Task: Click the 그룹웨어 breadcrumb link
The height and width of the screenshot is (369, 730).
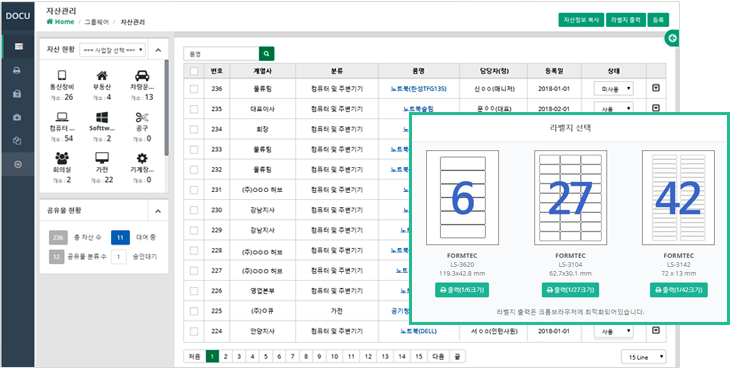Action: click(x=96, y=22)
